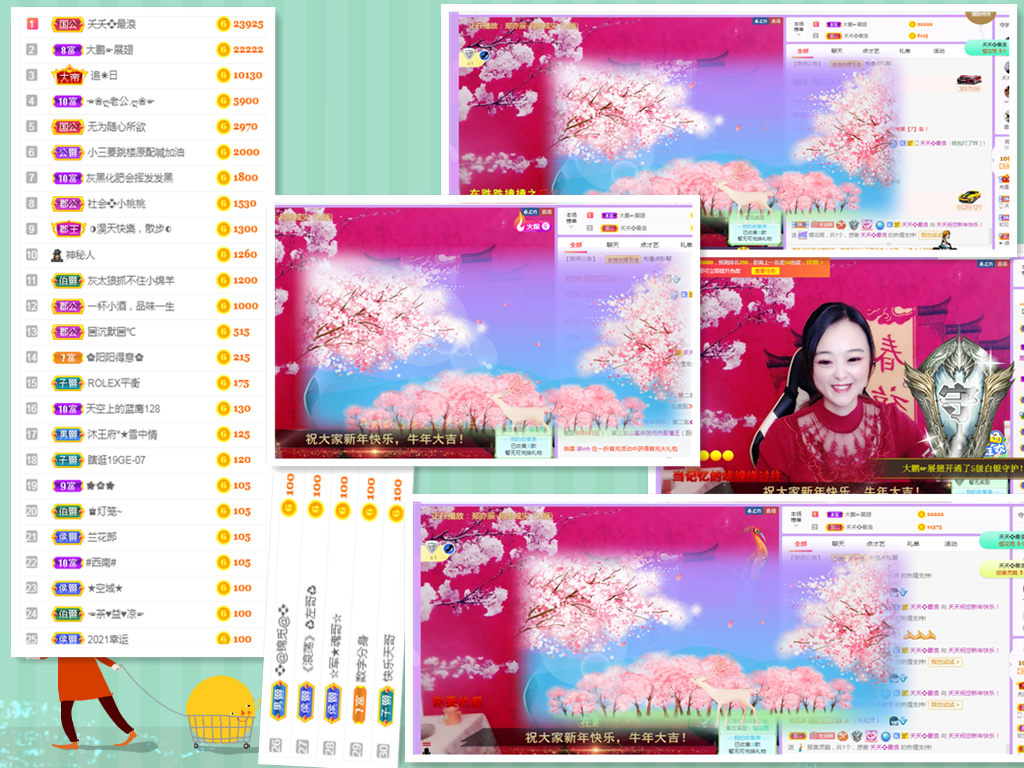Click the 公爵 badge beside 小三要跳楼原配喊加油
Viewport: 1024px width, 768px height.
tap(68, 152)
